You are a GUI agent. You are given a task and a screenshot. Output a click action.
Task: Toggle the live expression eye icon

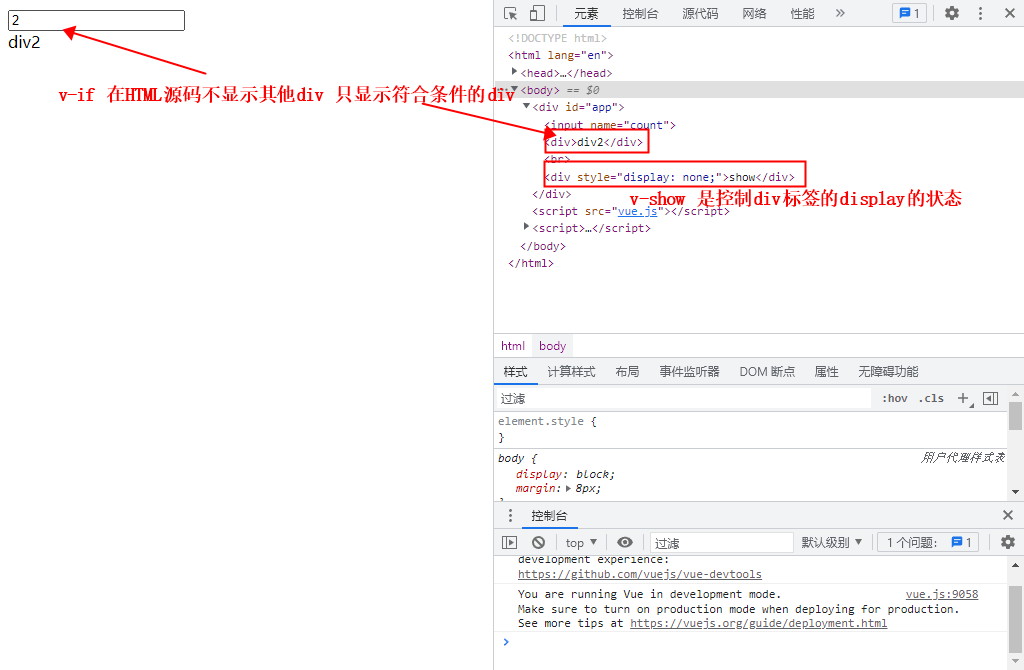[625, 543]
